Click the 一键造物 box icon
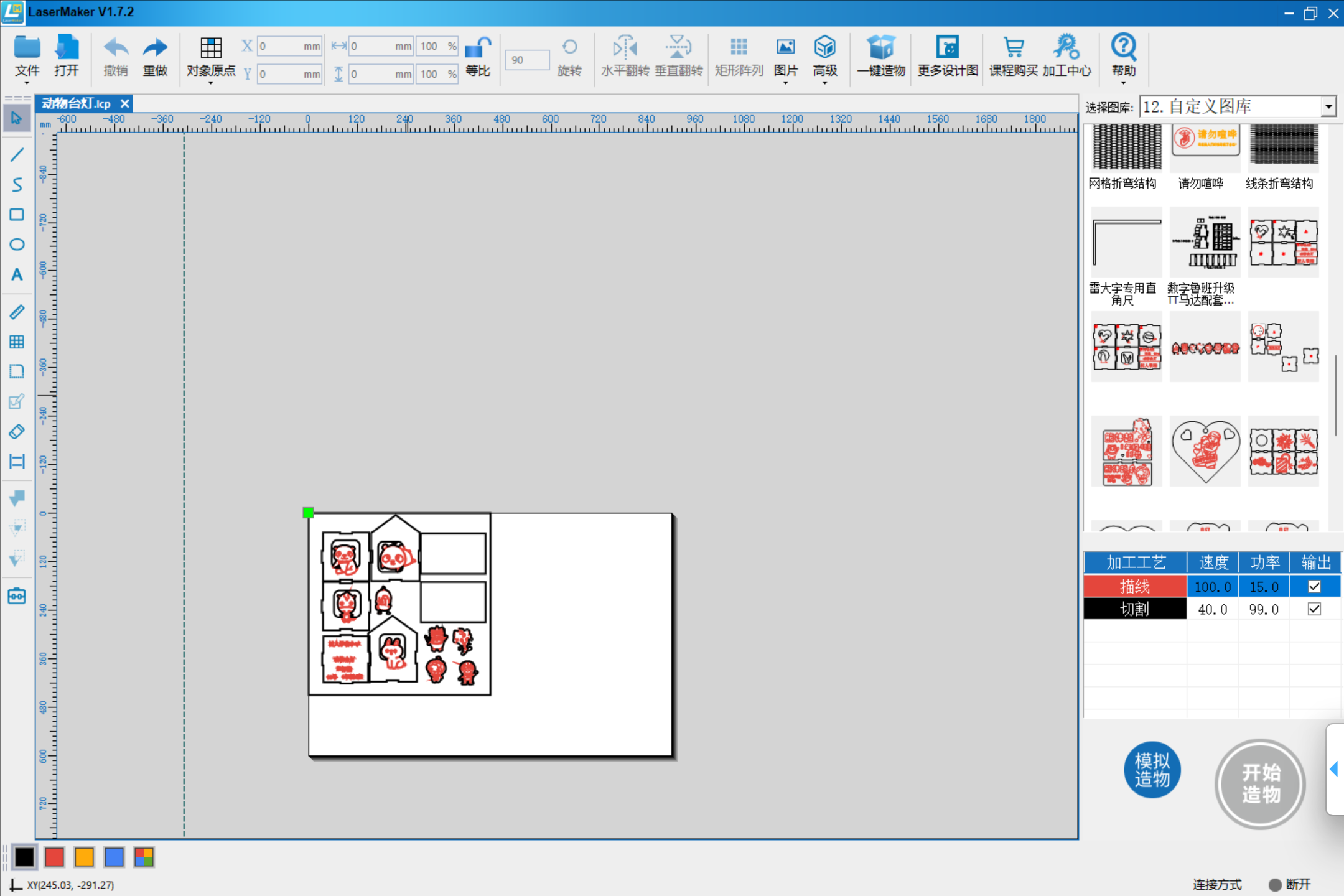This screenshot has height=896, width=1344. tap(880, 48)
